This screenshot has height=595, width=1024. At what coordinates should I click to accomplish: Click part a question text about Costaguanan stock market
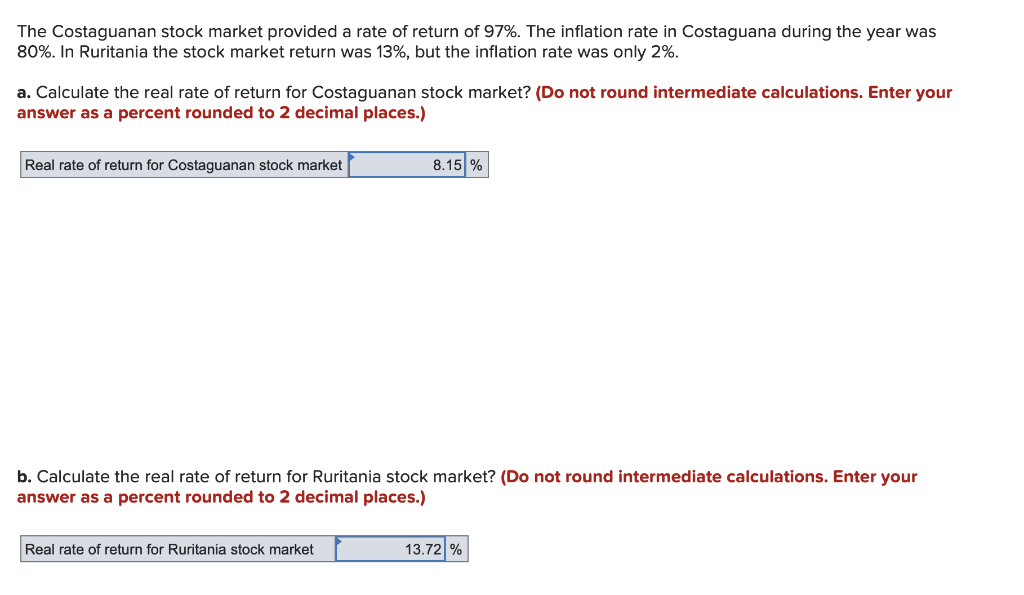(x=283, y=93)
